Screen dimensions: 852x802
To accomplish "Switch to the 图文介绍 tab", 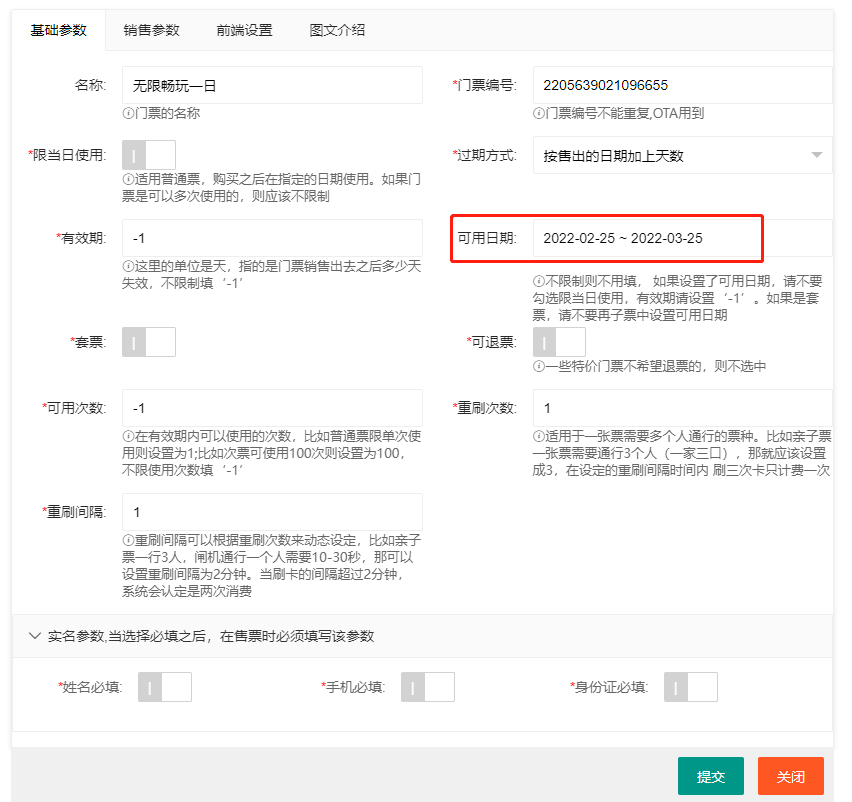I will click(335, 31).
